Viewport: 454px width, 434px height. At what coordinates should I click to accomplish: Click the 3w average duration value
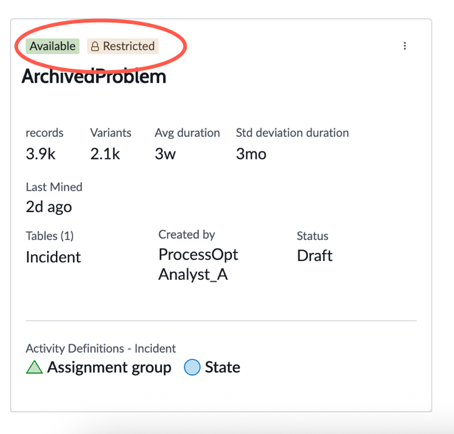[x=165, y=154]
